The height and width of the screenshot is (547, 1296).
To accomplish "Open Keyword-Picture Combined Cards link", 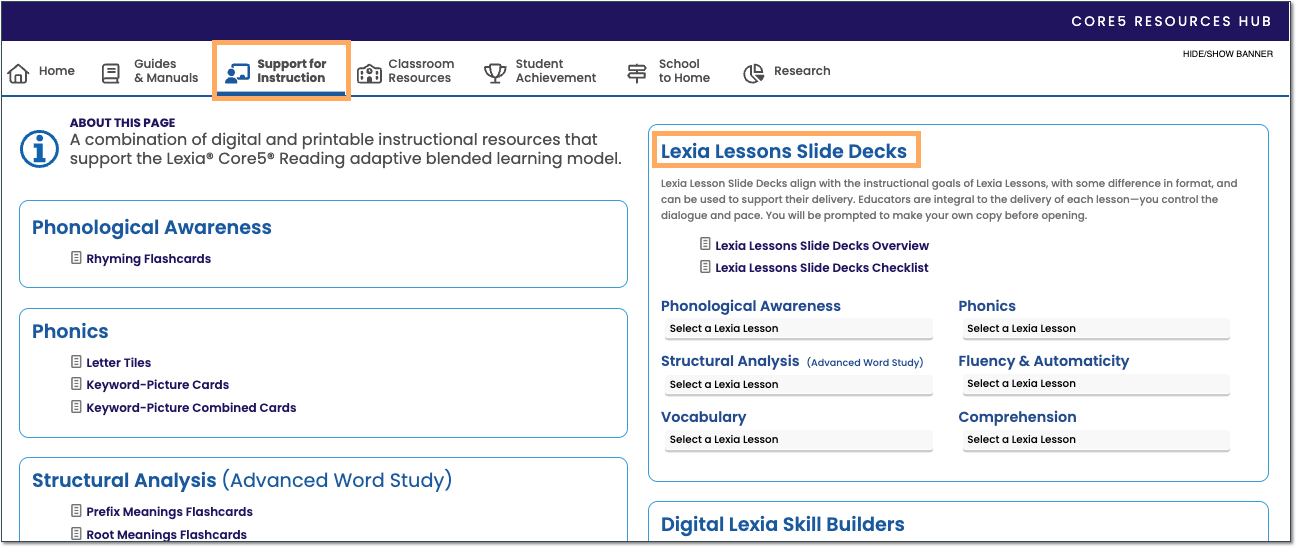I will click(191, 408).
